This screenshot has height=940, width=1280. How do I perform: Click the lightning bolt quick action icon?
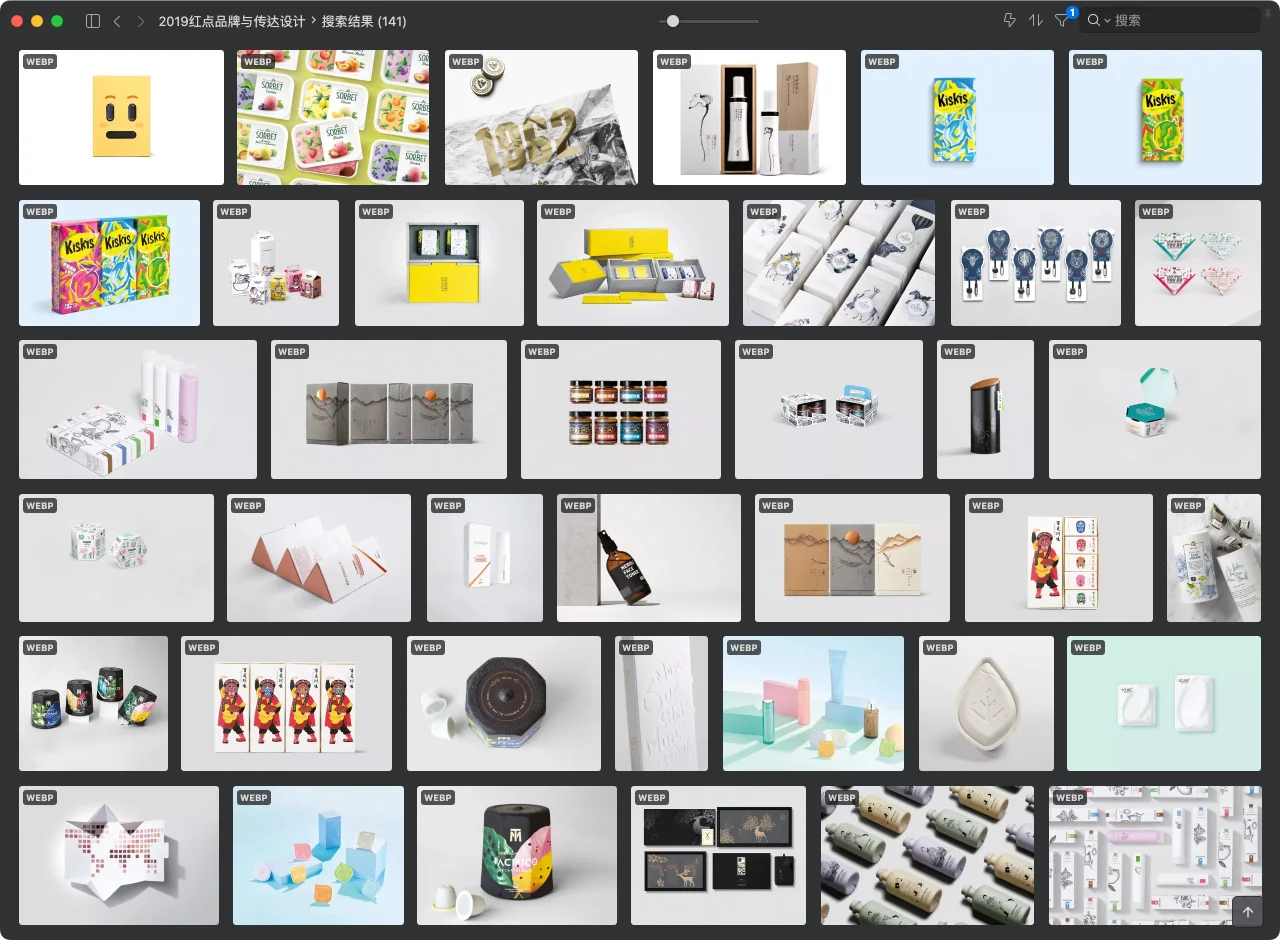point(1009,21)
